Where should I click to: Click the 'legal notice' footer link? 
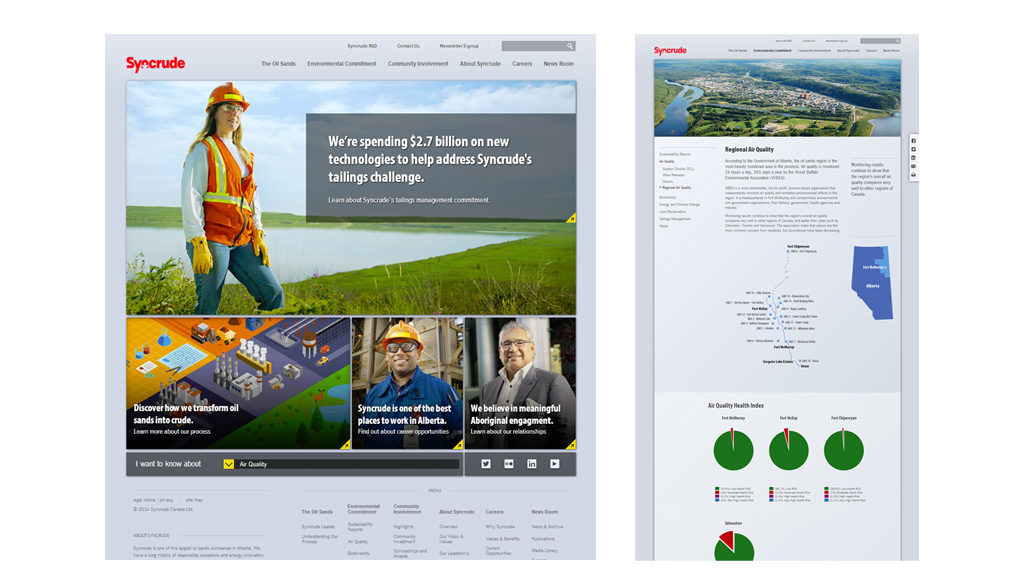click(144, 500)
